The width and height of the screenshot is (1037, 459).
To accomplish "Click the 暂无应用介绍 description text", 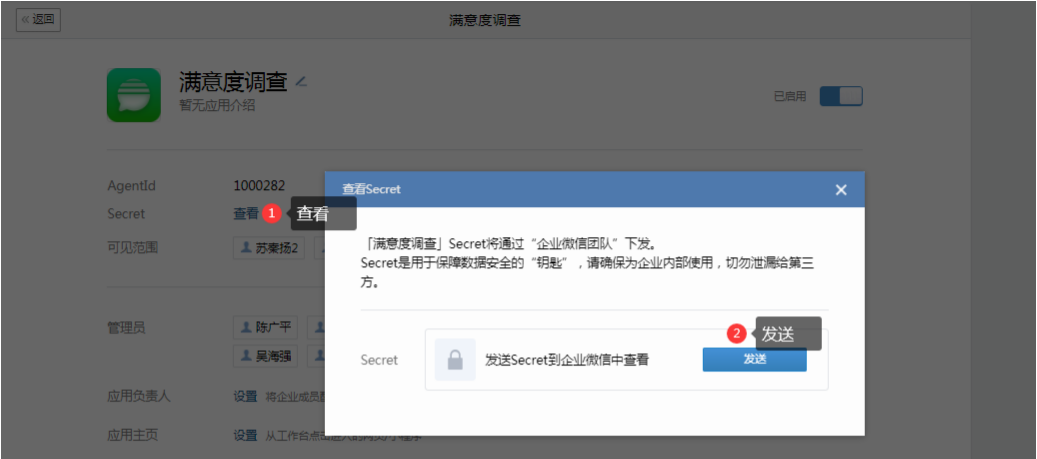I will (x=217, y=103).
